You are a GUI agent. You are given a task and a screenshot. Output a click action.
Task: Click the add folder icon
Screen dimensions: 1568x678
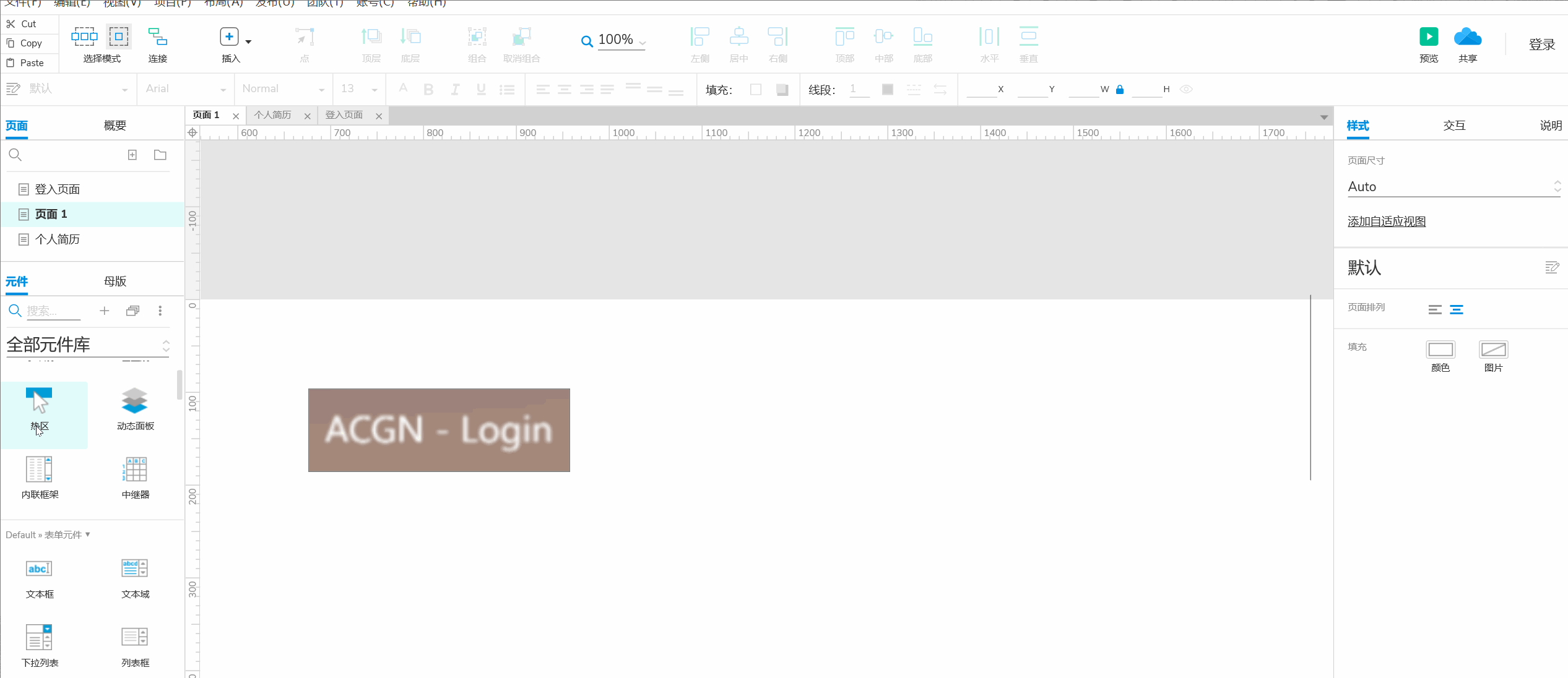pos(160,155)
